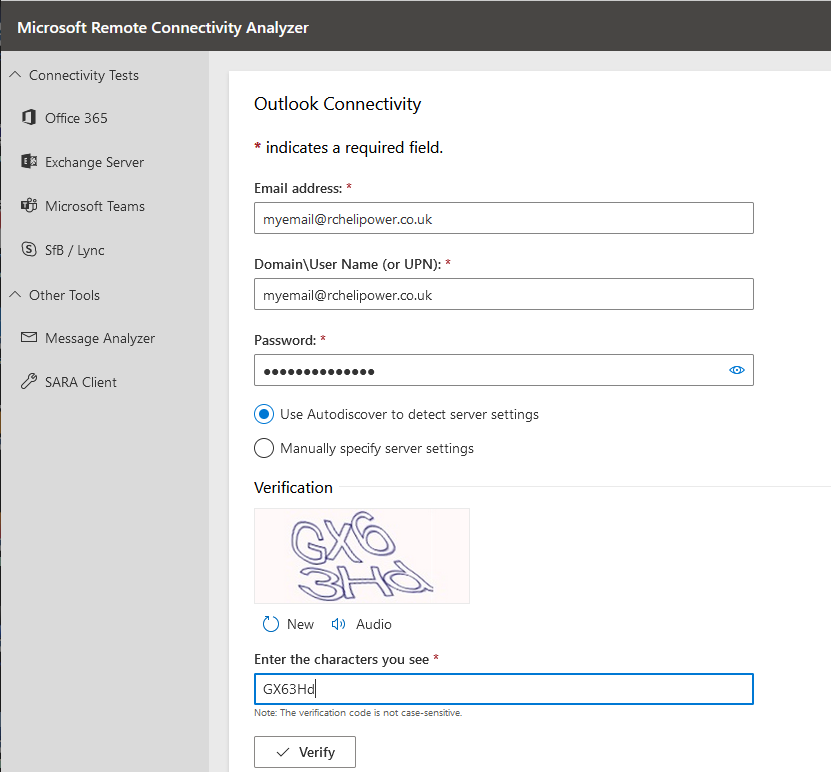Click the Exchange Server icon
Image resolution: width=831 pixels, height=772 pixels.
click(29, 161)
